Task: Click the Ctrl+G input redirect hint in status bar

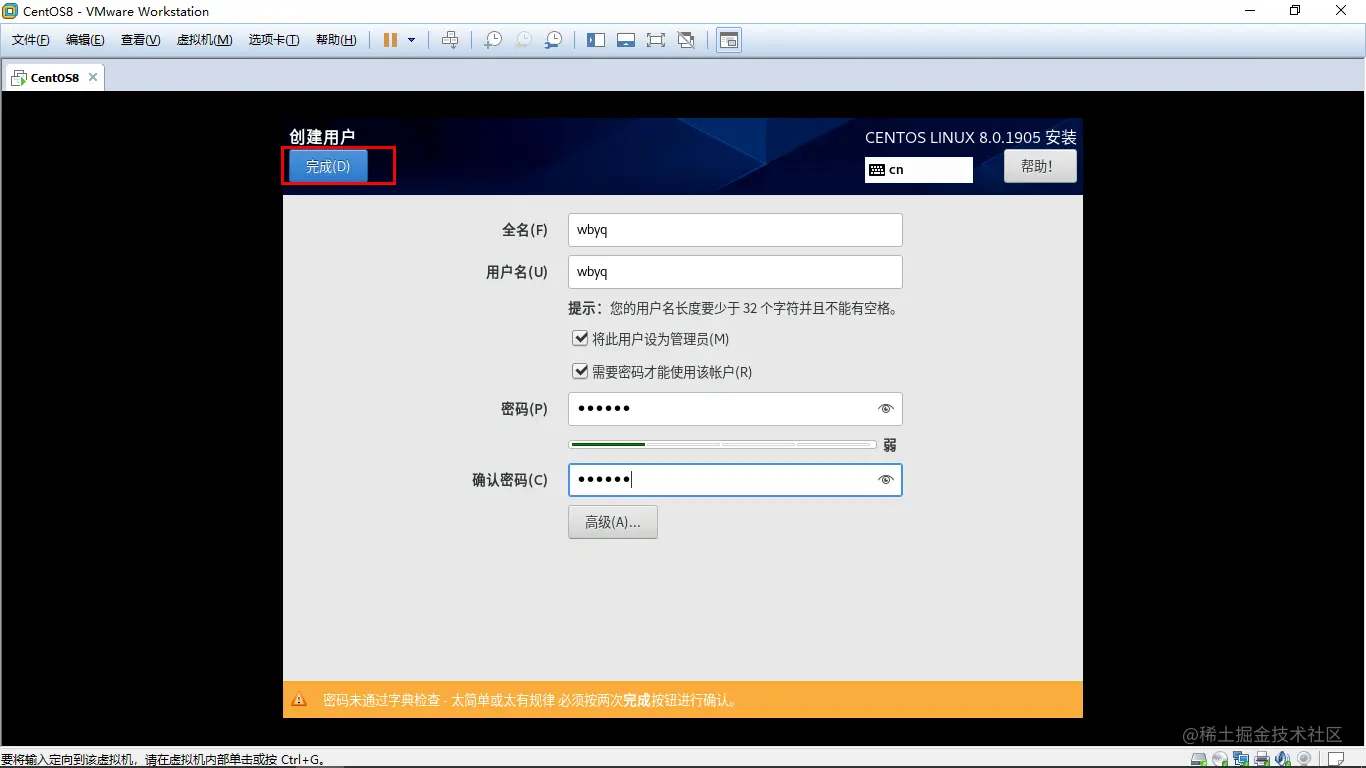Action: point(164,760)
